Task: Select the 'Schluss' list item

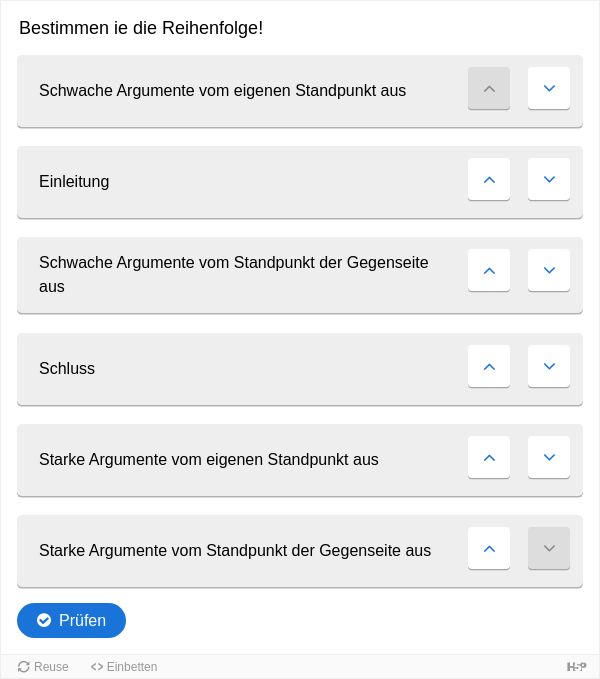Action: click(300, 369)
